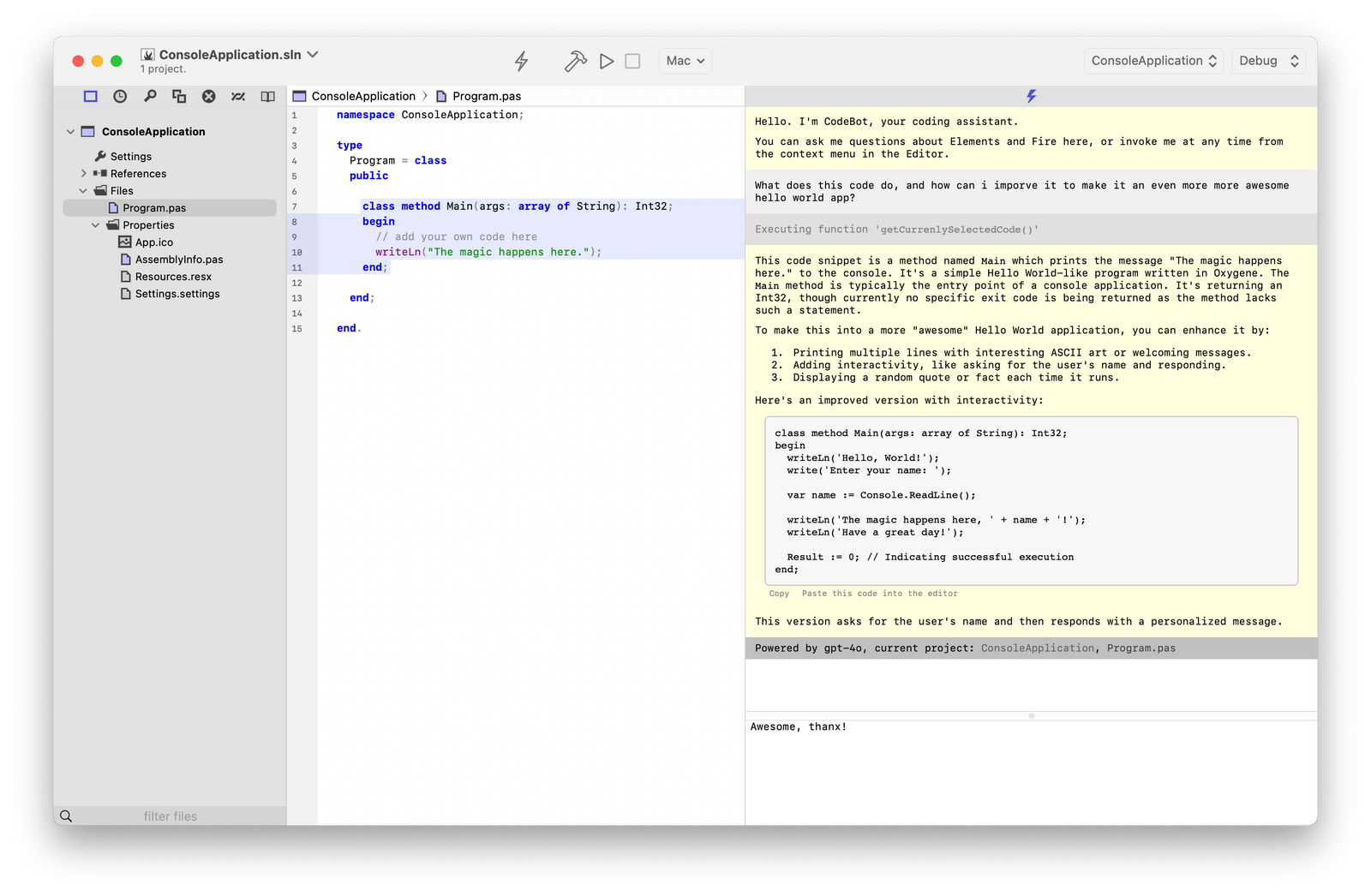The width and height of the screenshot is (1371, 896).
Task: Click the stacked-squares sidebar navigator icon
Action: [179, 96]
